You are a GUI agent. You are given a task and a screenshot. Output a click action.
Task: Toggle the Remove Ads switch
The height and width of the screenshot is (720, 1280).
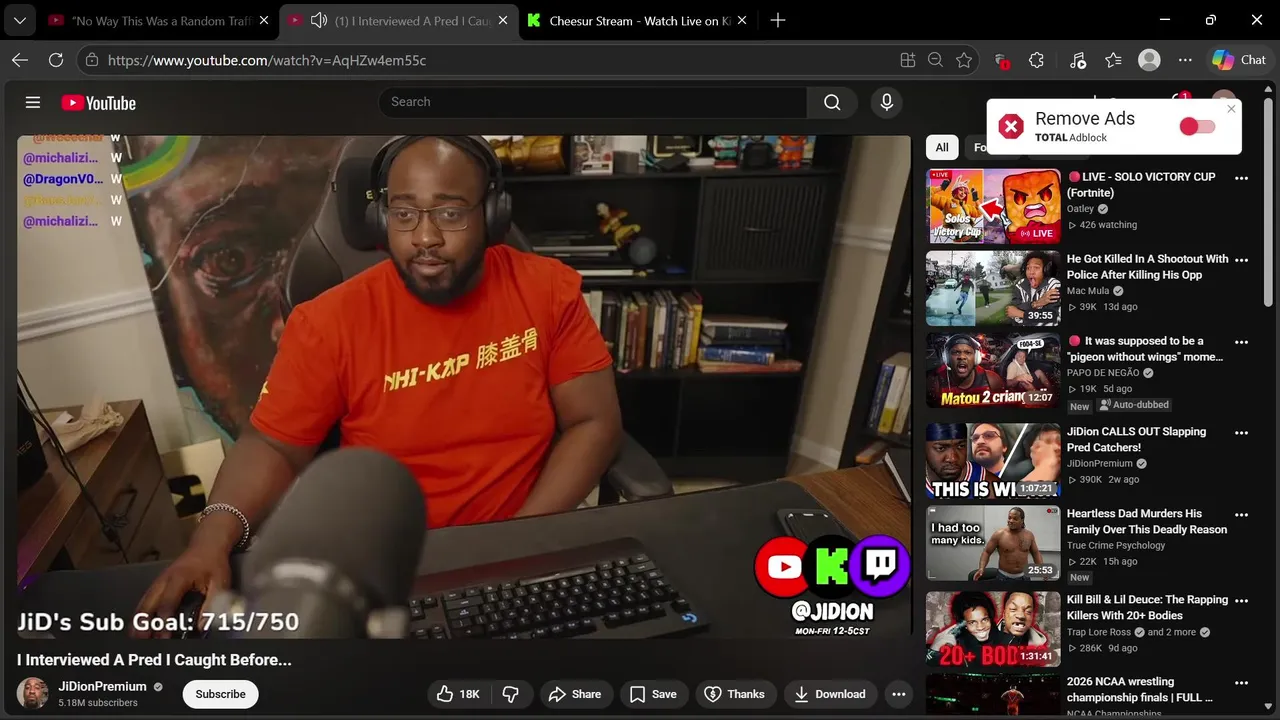[1197, 126]
